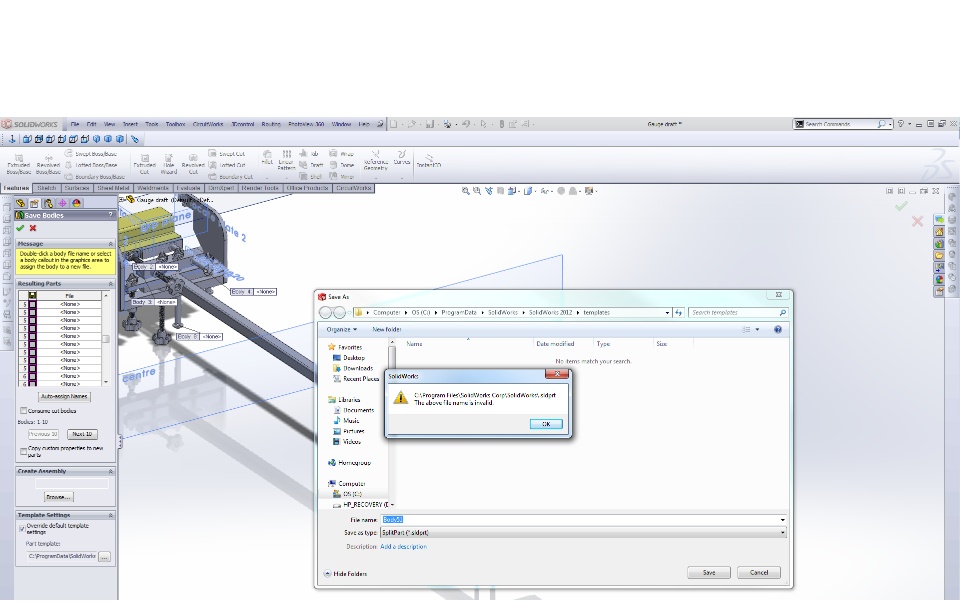The image size is (960, 603).
Task: Click the Instant3D tool
Action: pyautogui.click(x=429, y=161)
